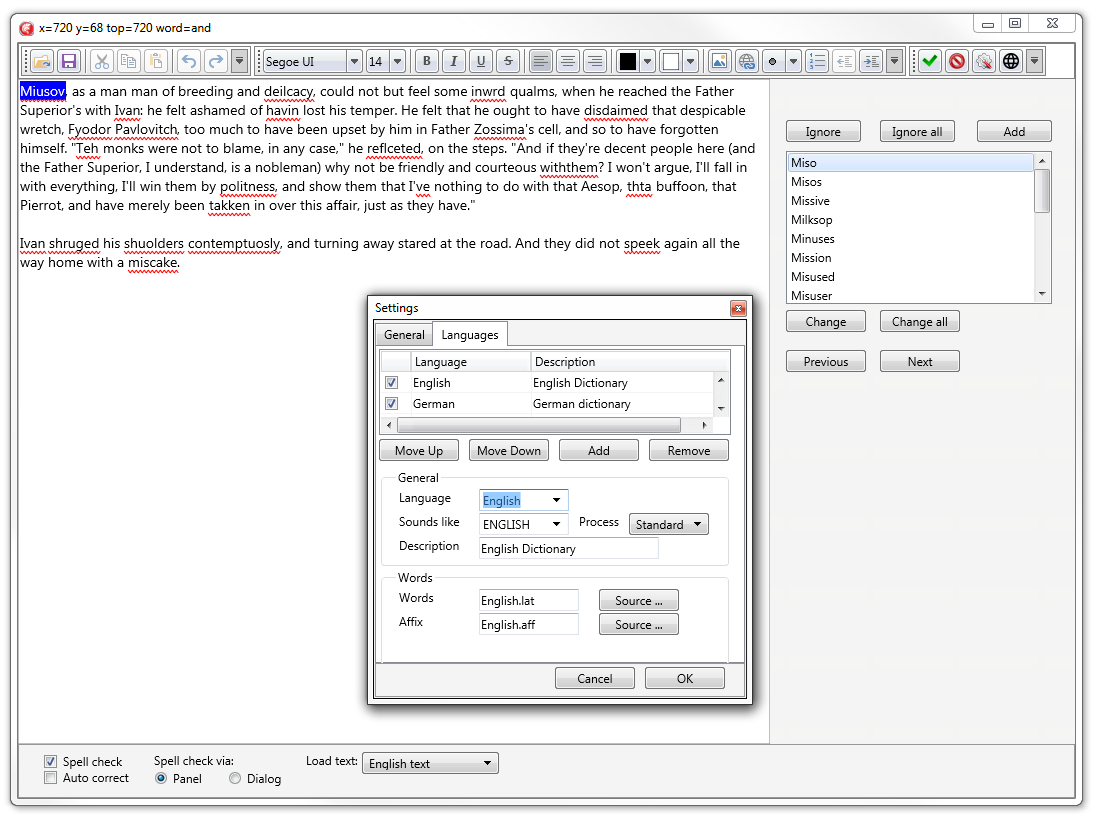Open the Load text dropdown
Viewport: 1097px width, 819px height.
tap(430, 763)
